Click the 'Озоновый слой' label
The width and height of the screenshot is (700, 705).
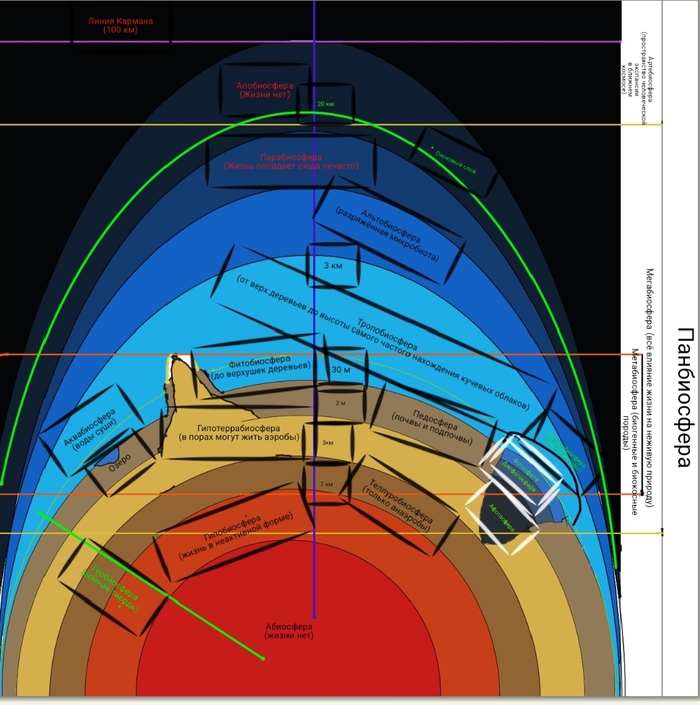(455, 162)
